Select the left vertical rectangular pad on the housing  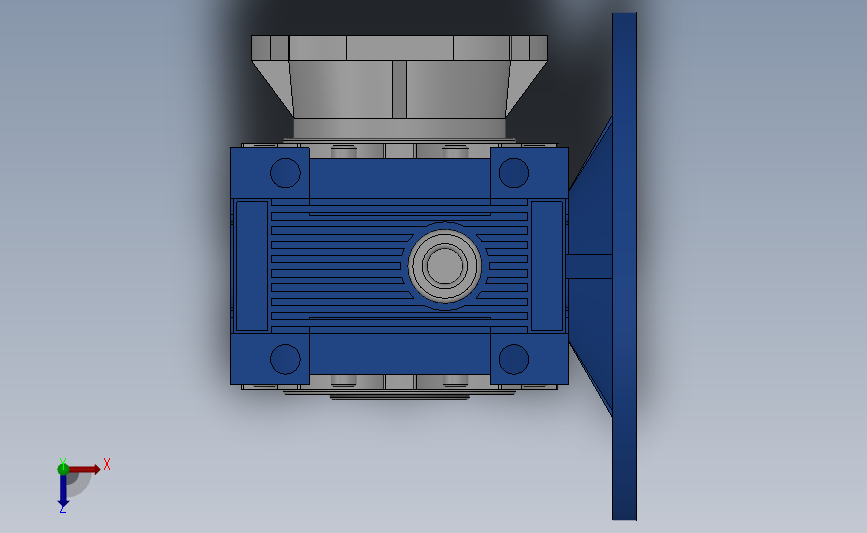(x=252, y=265)
